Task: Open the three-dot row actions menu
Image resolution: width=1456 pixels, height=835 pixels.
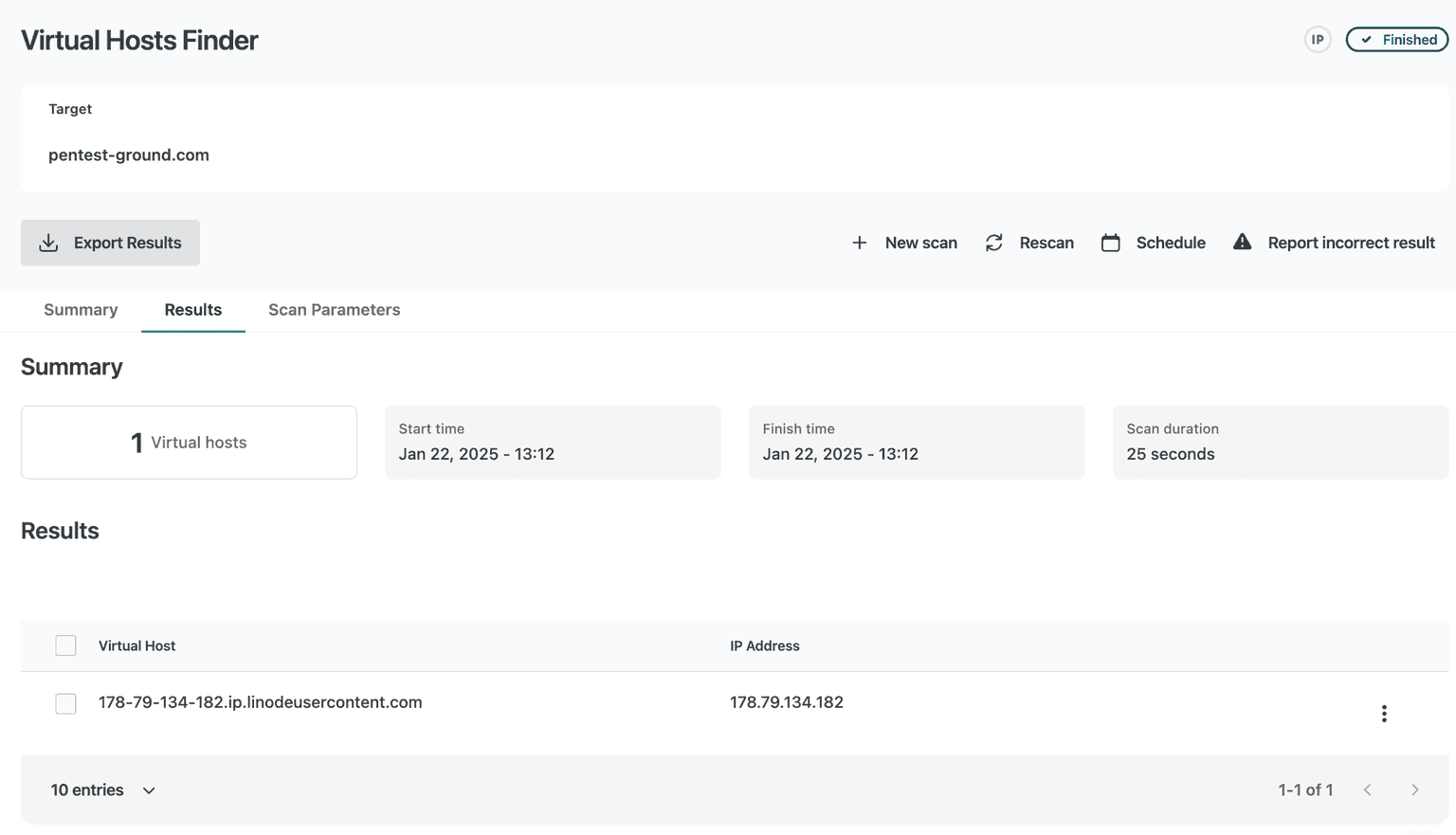Action: [1384, 714]
